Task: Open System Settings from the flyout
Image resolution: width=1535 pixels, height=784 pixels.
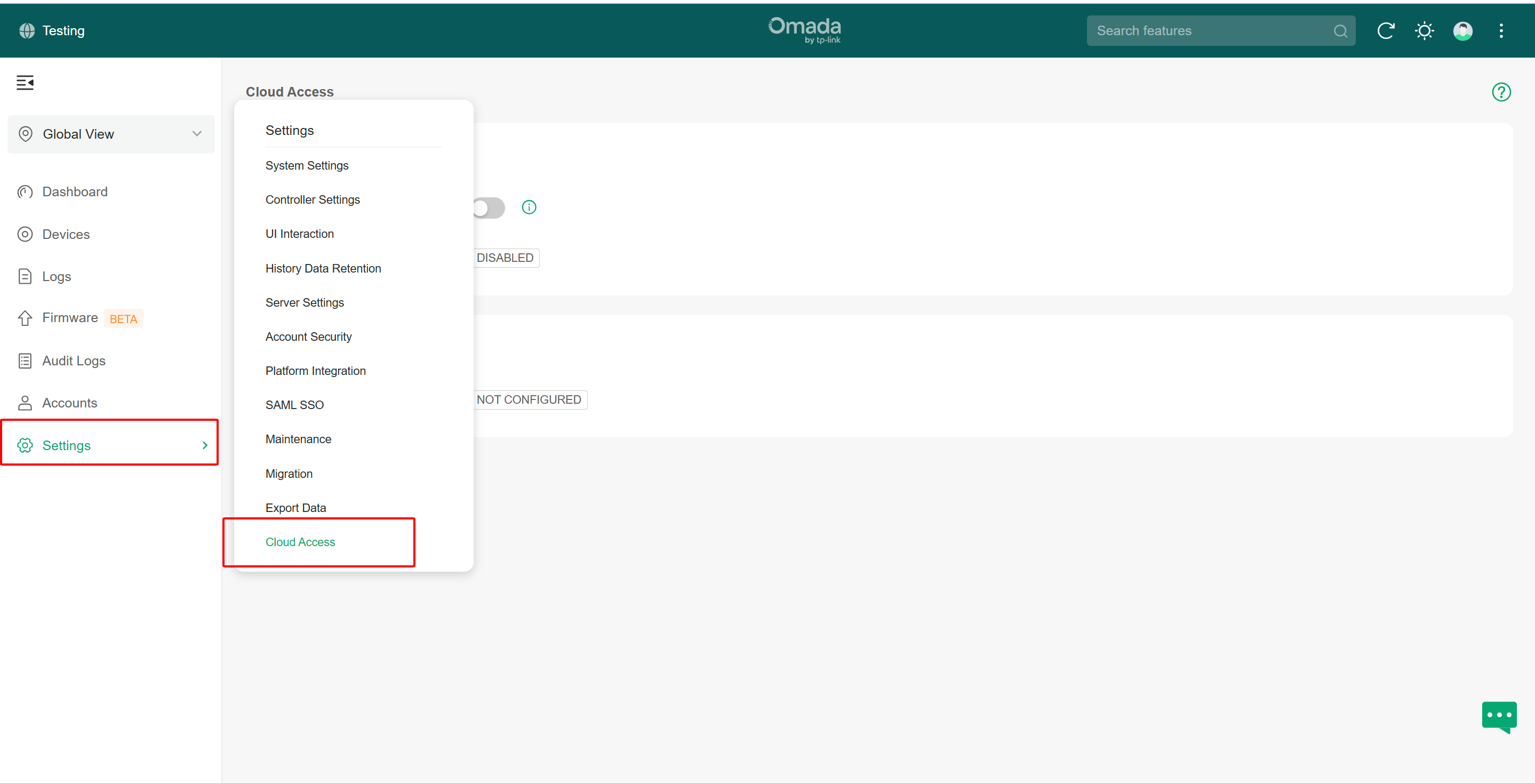Action: tap(307, 166)
